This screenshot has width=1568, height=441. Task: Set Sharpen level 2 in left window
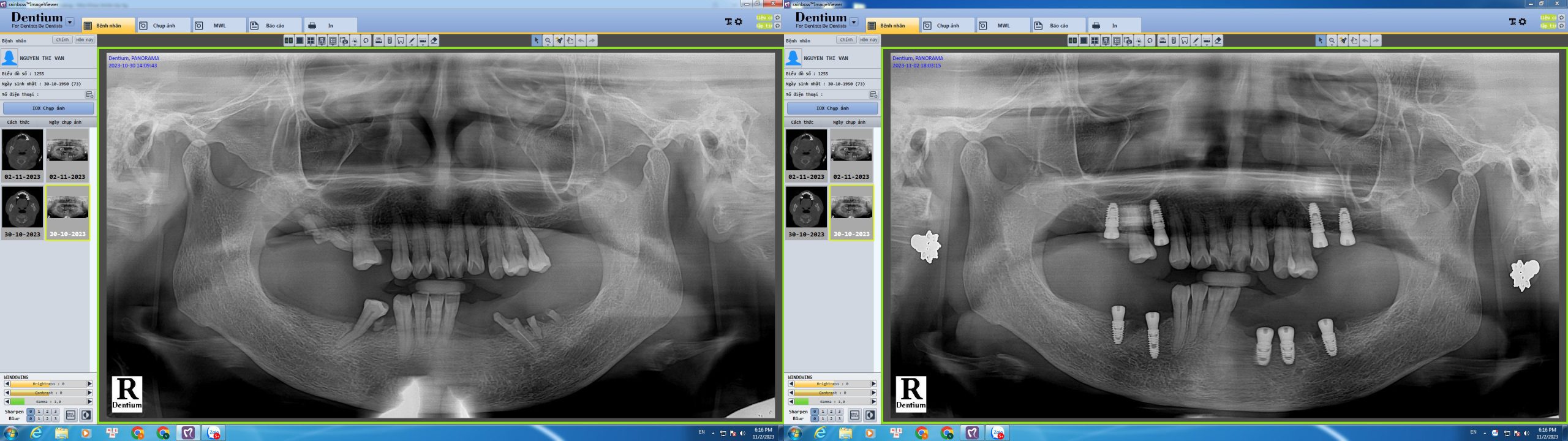47,412
